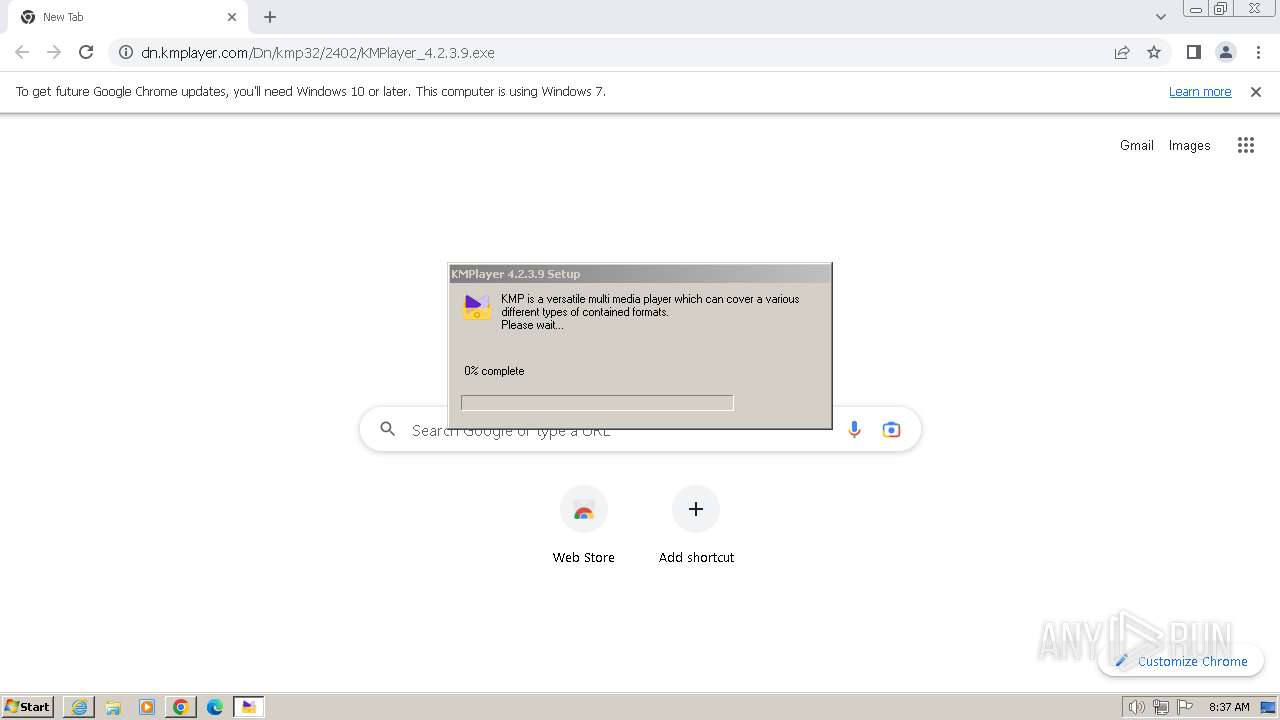Click KMPlayer 4.2.3.9 Setup title bar

click(640, 273)
